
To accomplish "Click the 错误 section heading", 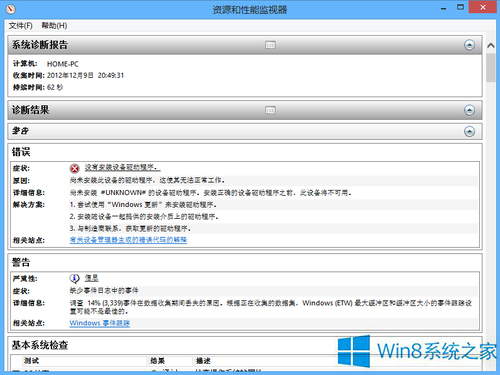I will (x=21, y=152).
